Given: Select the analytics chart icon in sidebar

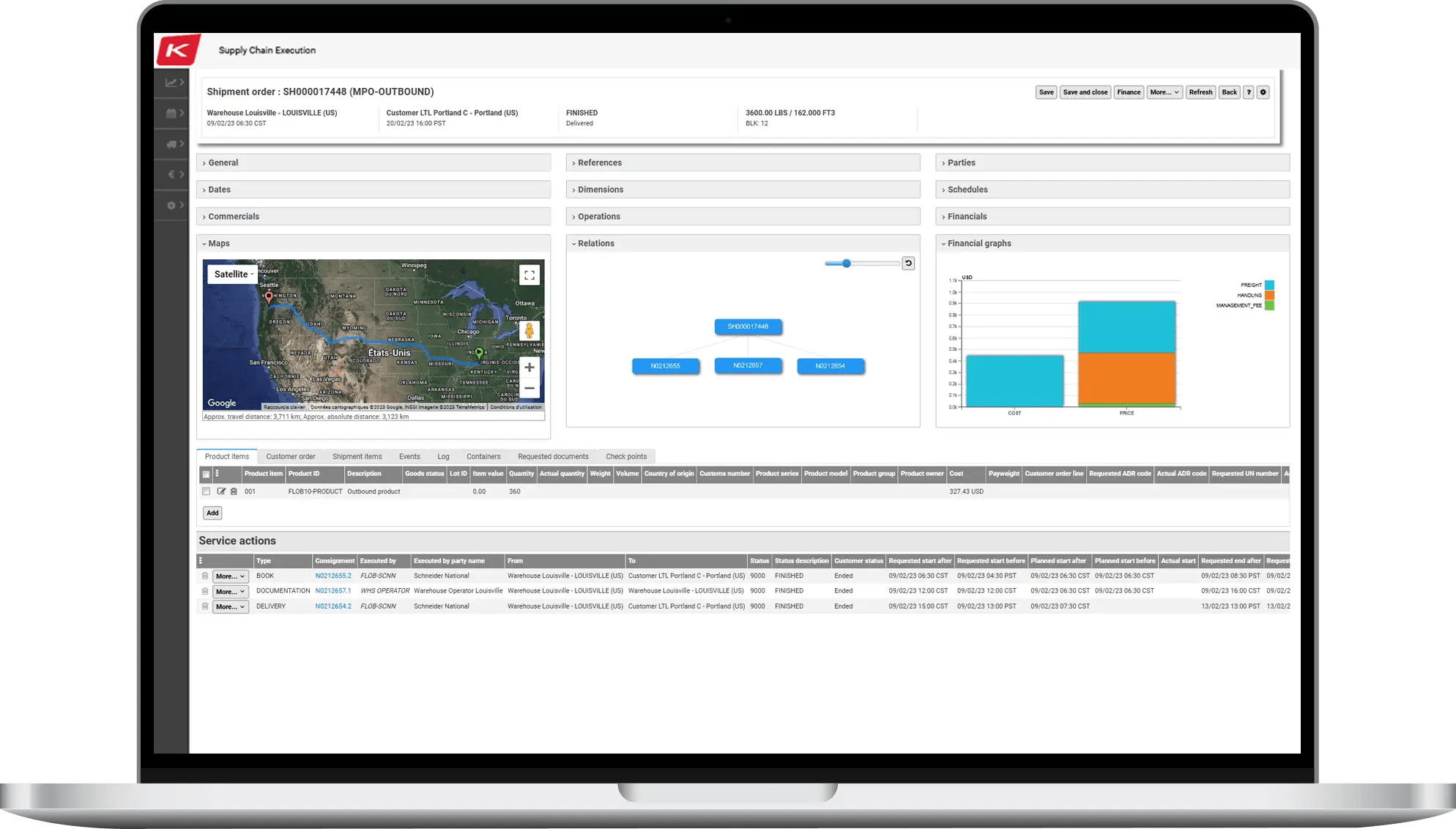Looking at the screenshot, I should click(x=170, y=83).
